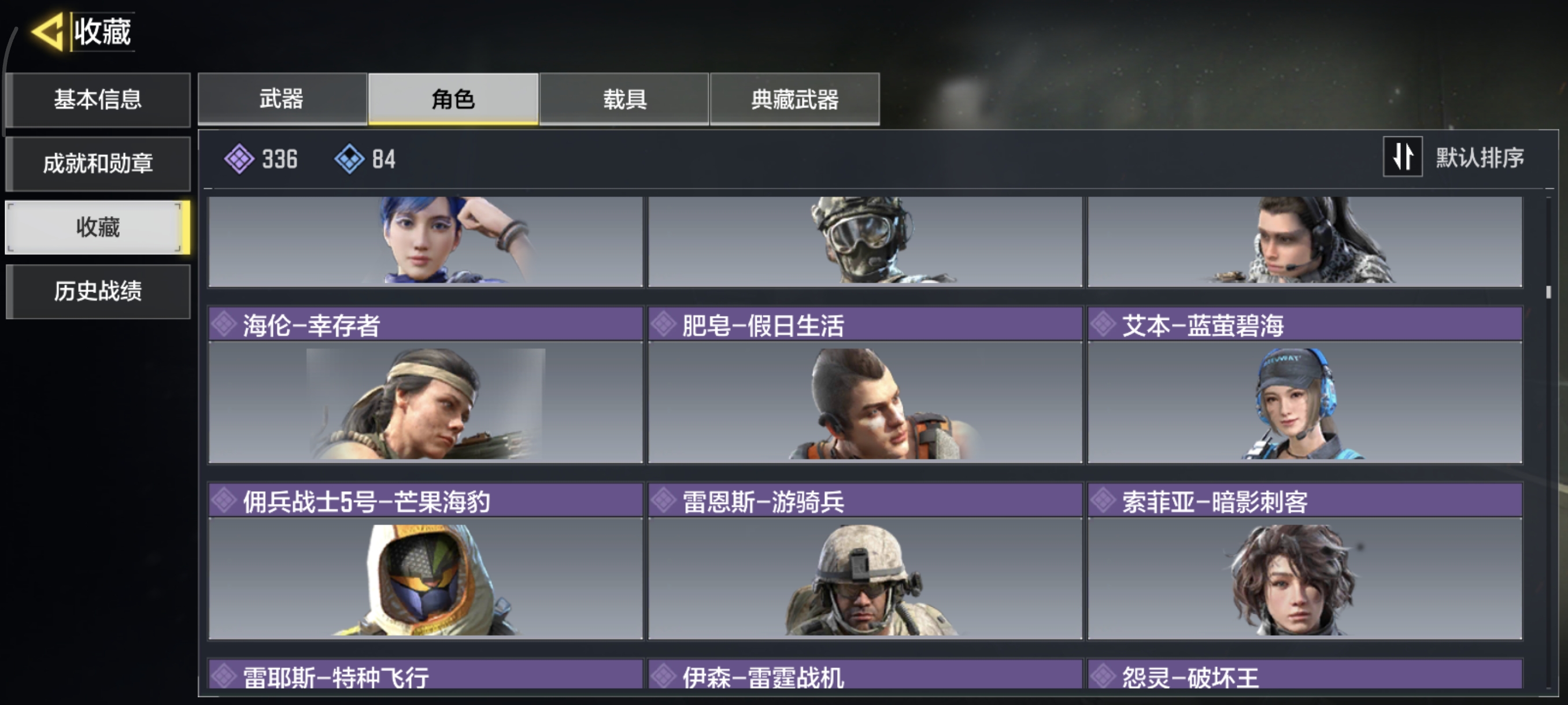Open the 典藏武器 tab
This screenshot has height=705, width=1568.
(794, 99)
